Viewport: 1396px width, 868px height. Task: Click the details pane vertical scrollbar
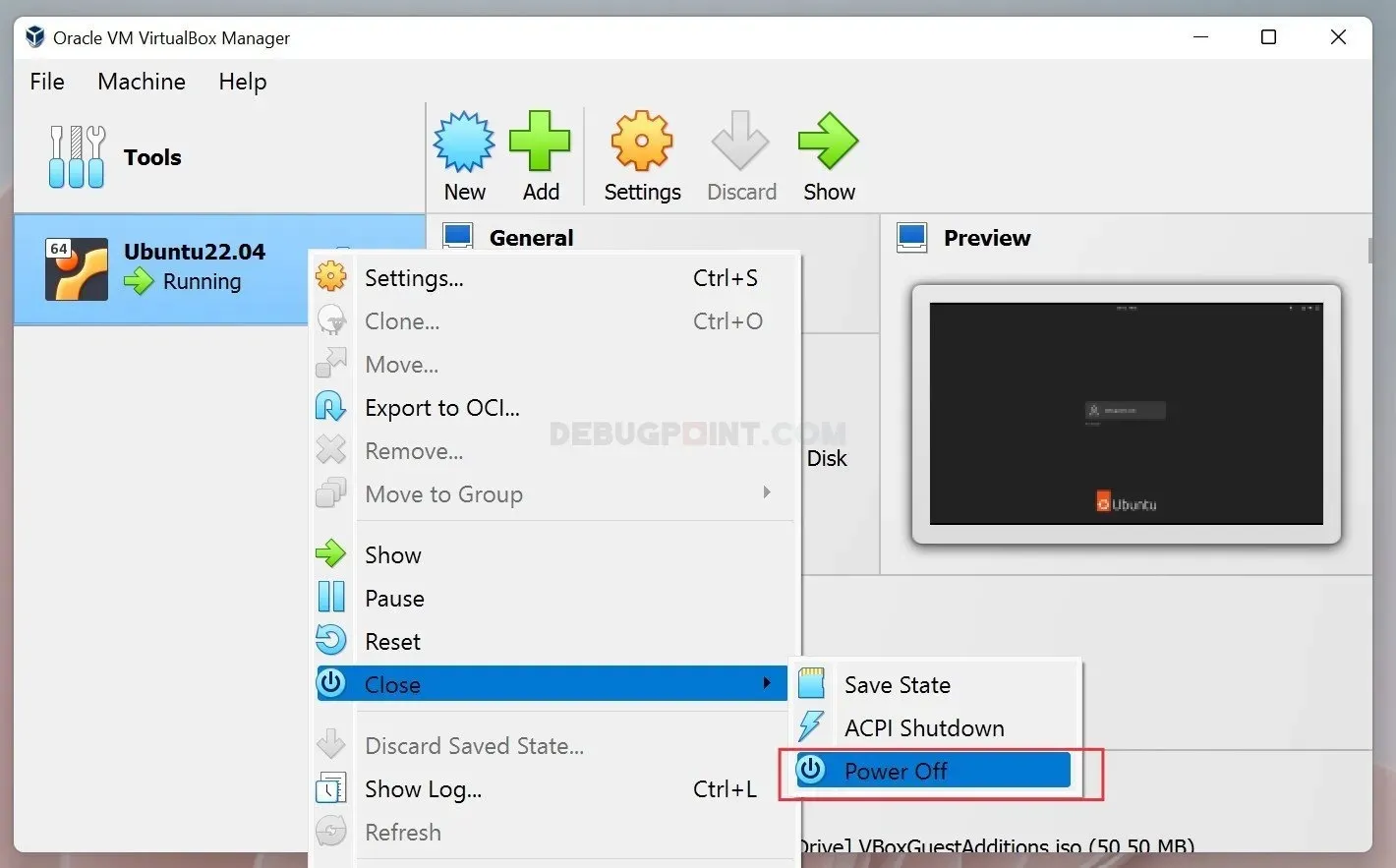pos(1368,250)
